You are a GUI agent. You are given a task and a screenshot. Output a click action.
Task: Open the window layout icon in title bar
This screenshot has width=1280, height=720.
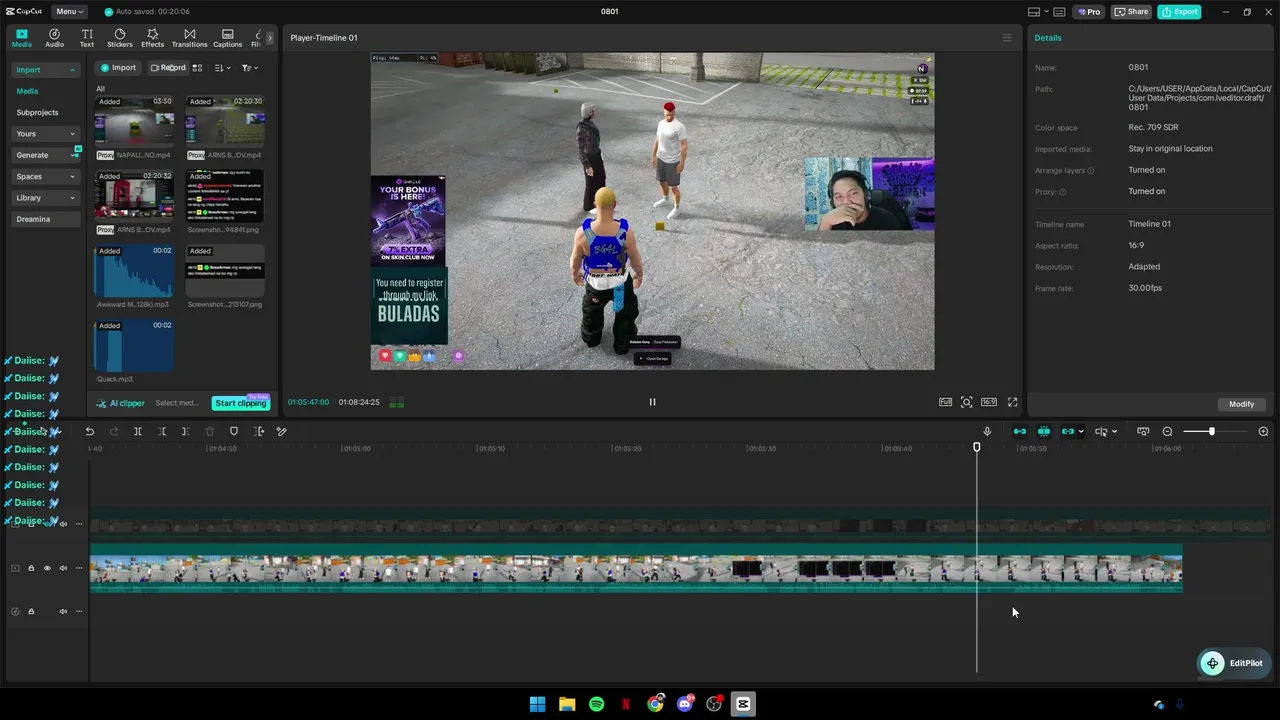click(1035, 12)
